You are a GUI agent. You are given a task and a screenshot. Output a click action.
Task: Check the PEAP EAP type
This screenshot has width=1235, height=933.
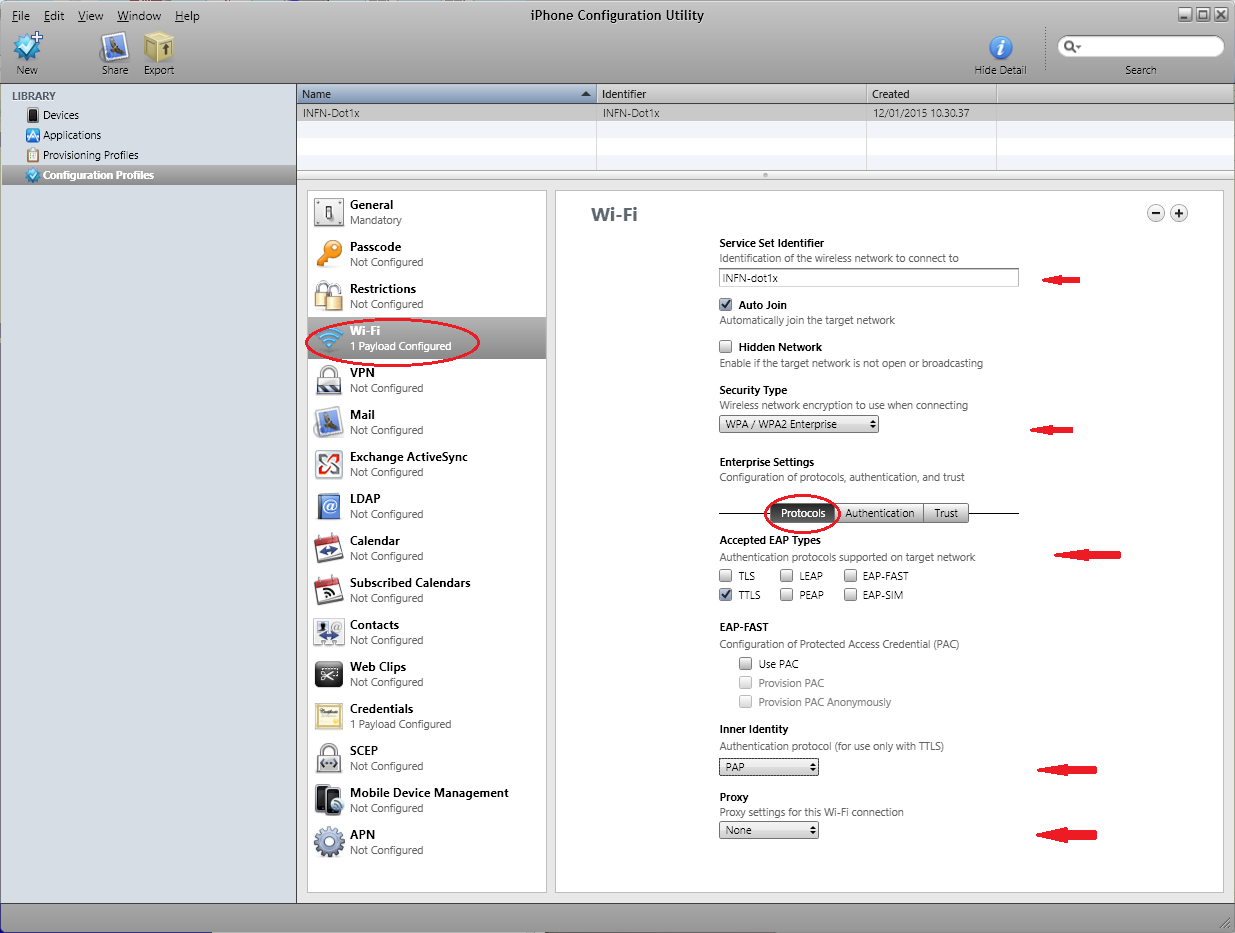pos(787,594)
